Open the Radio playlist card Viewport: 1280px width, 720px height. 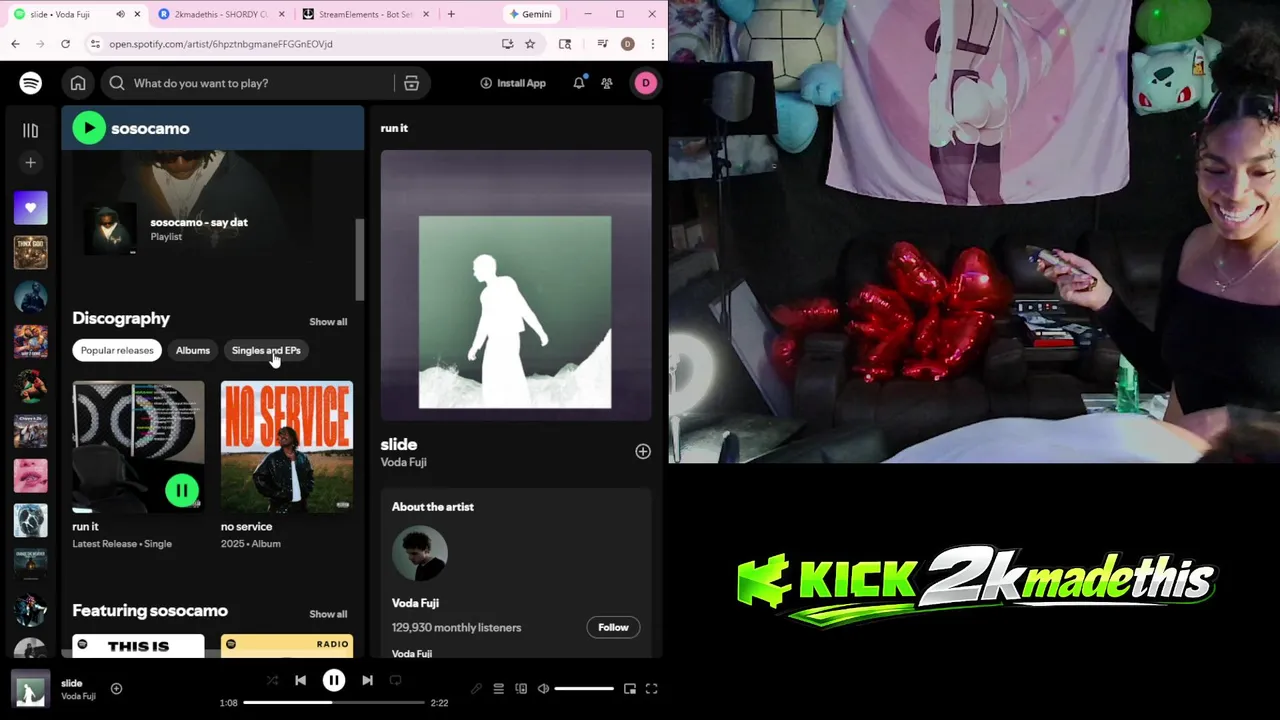tap(287, 646)
